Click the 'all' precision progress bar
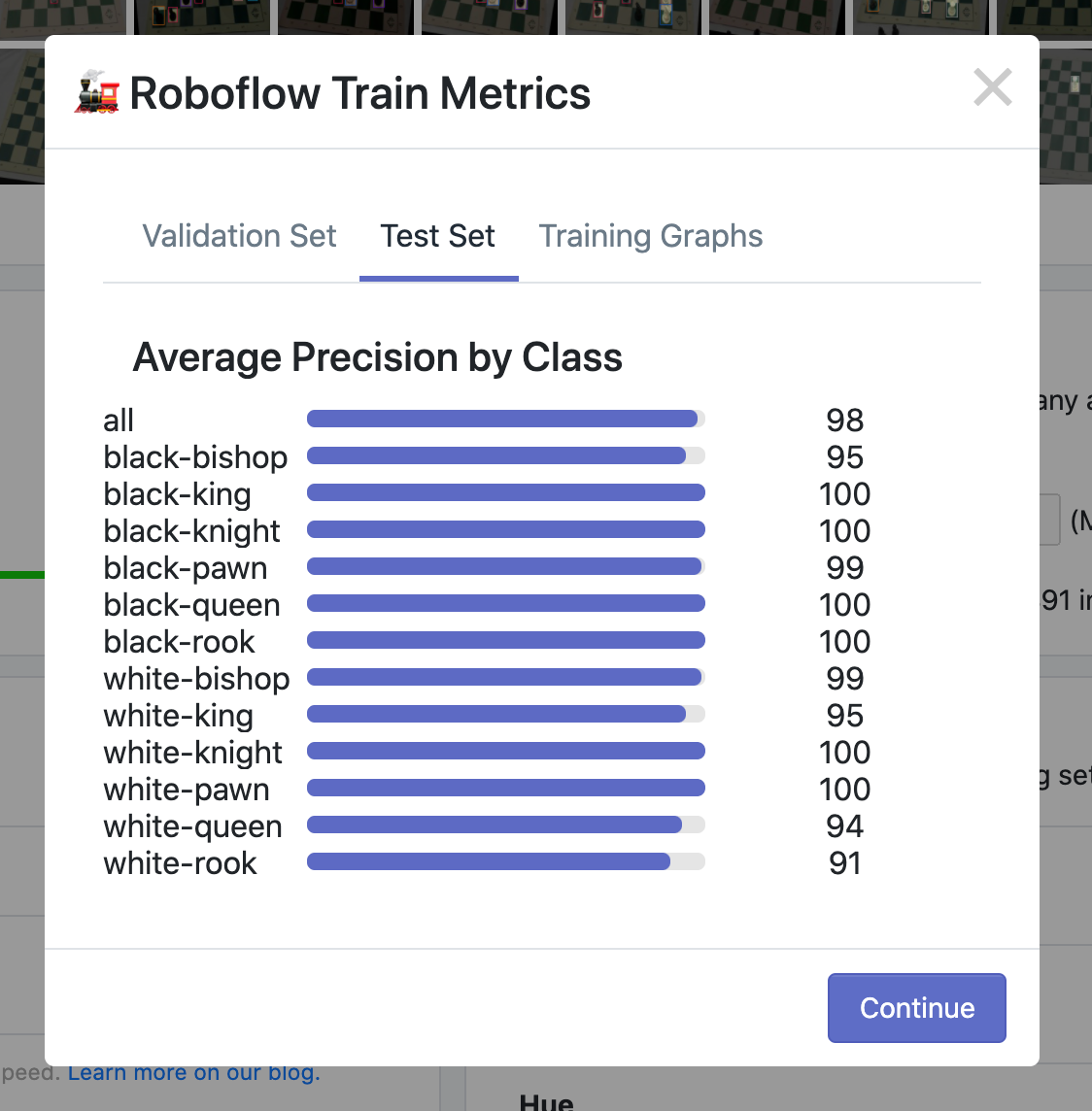The image size is (1092, 1111). (506, 419)
